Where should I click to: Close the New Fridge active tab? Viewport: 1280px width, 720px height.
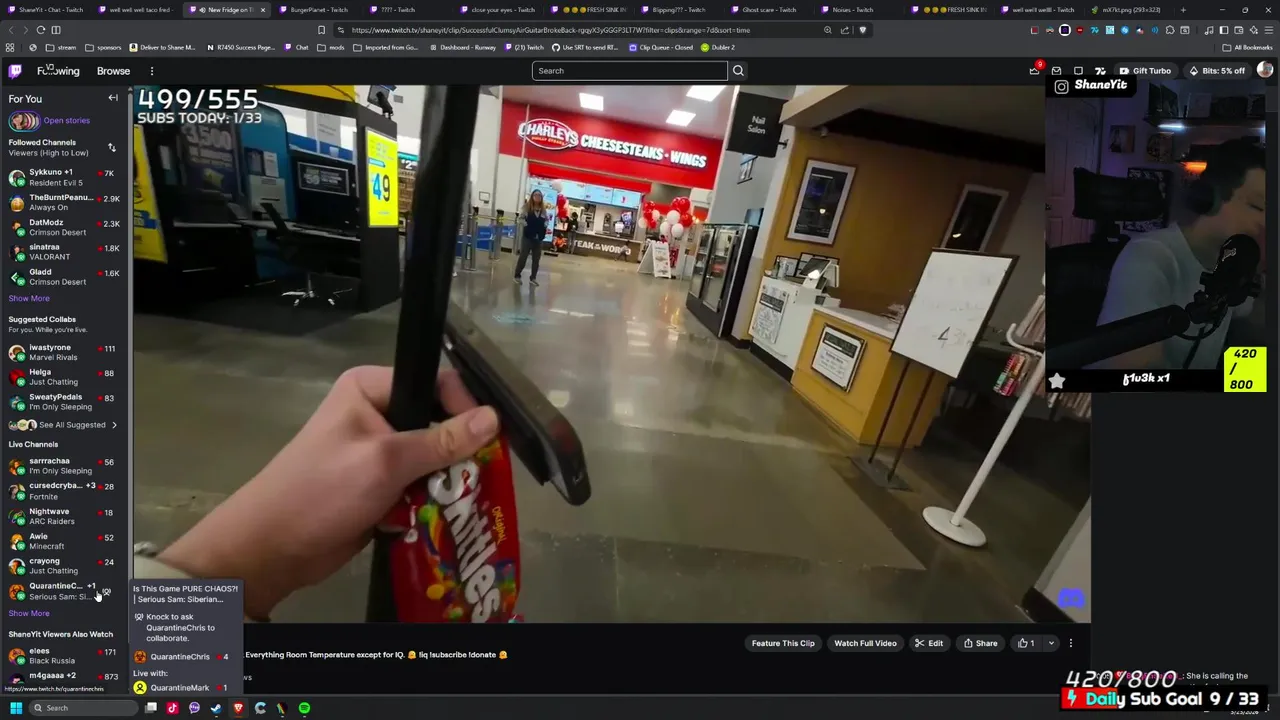tap(262, 10)
